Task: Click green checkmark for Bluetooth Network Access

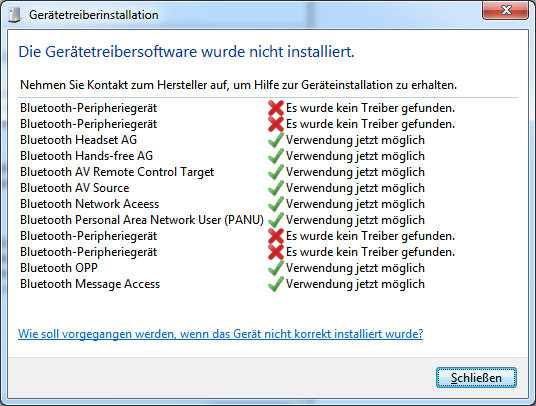Action: coord(276,204)
